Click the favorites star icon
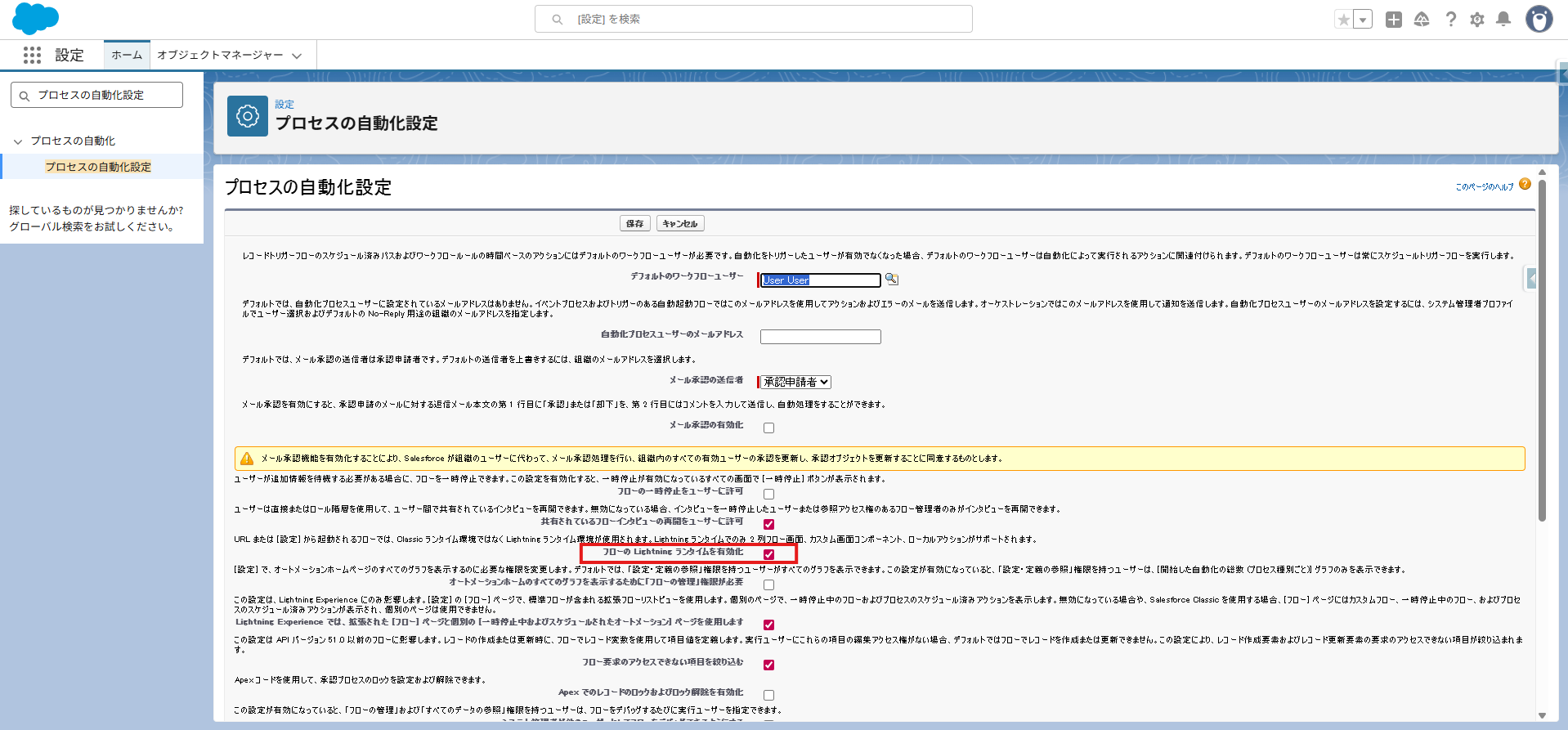1568x730 pixels. coord(1343,20)
